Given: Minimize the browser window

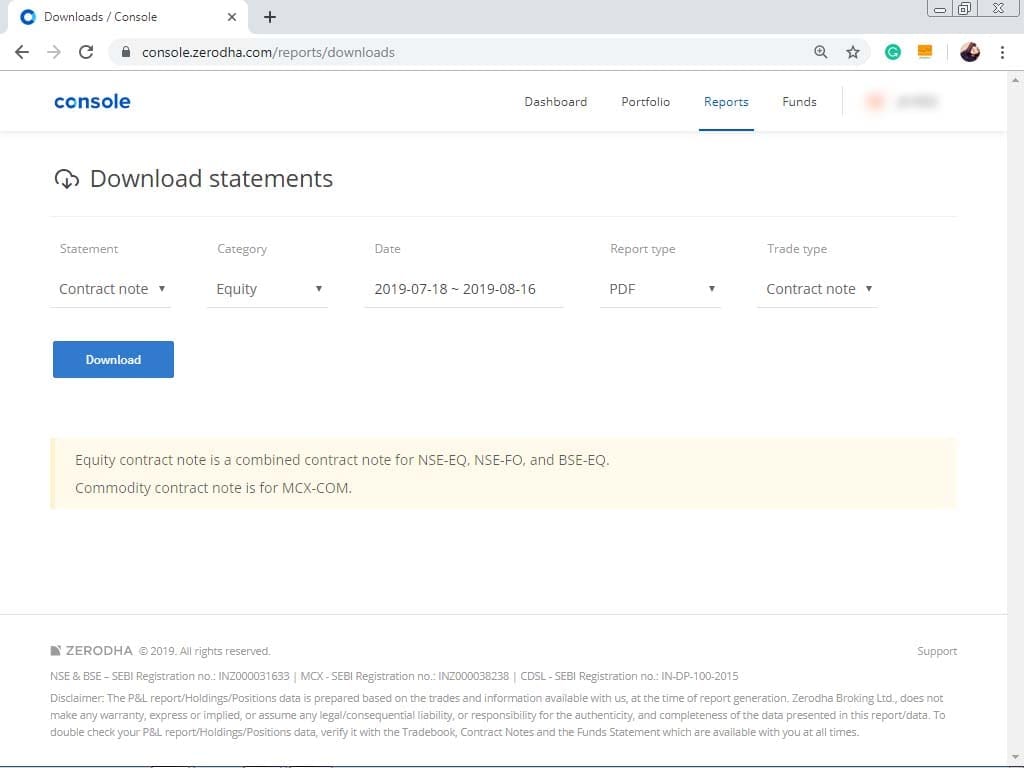Looking at the screenshot, I should click(x=940, y=9).
